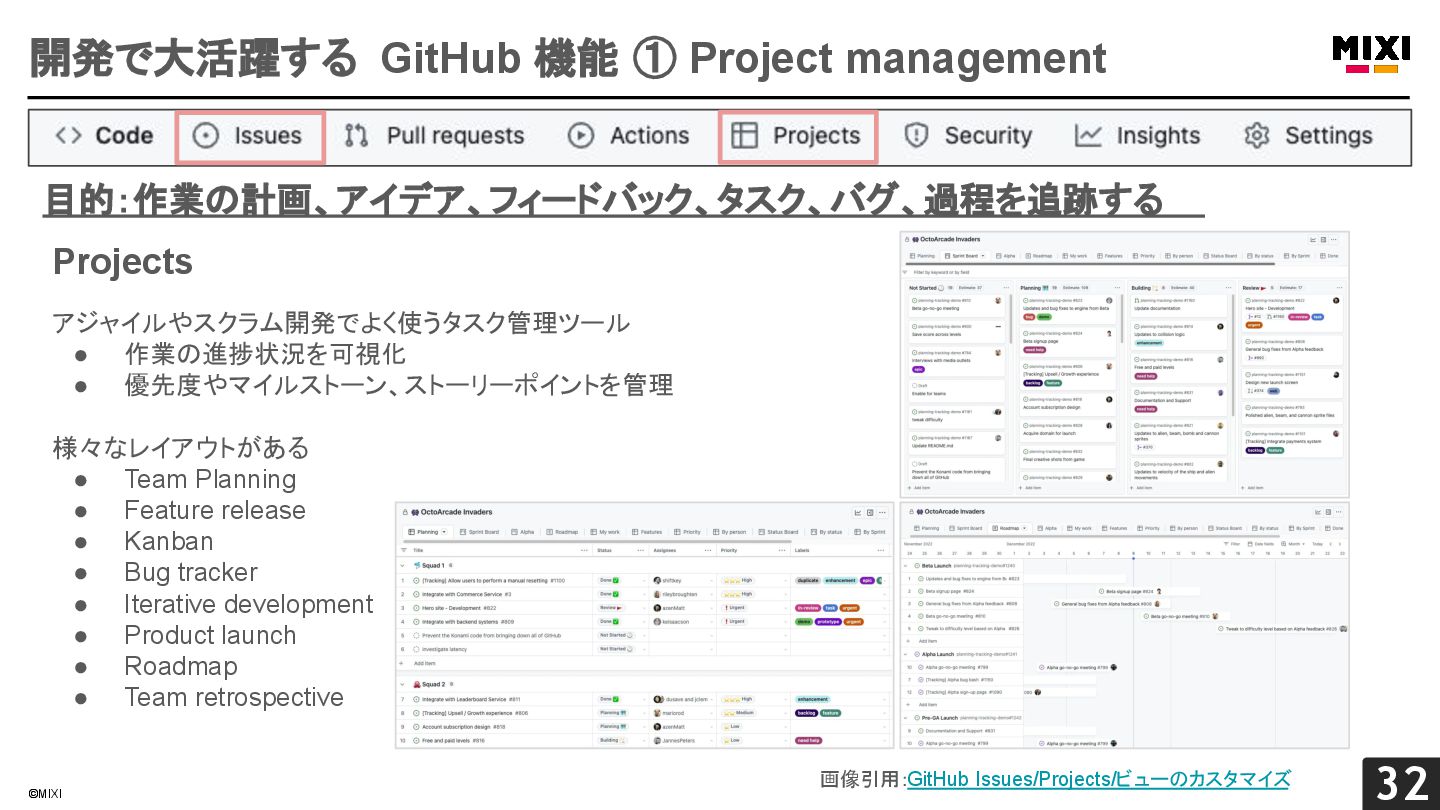Open the 'Beta signup page' card in board view
The height and width of the screenshot is (810, 1440).
(x=1068, y=342)
